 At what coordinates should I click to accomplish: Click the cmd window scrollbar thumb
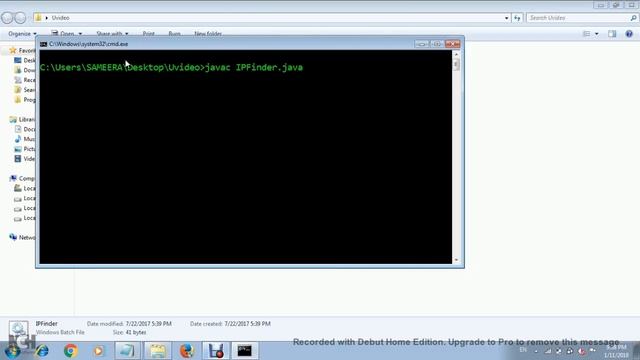(456, 64)
